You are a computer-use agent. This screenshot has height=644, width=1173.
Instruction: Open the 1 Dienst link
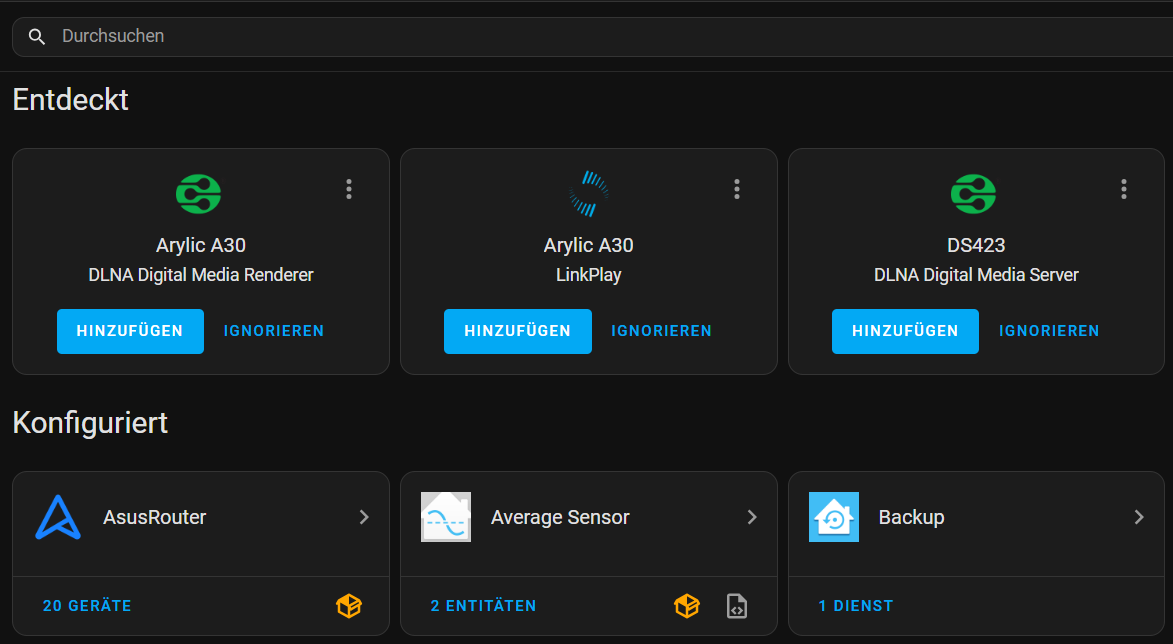[856, 606]
